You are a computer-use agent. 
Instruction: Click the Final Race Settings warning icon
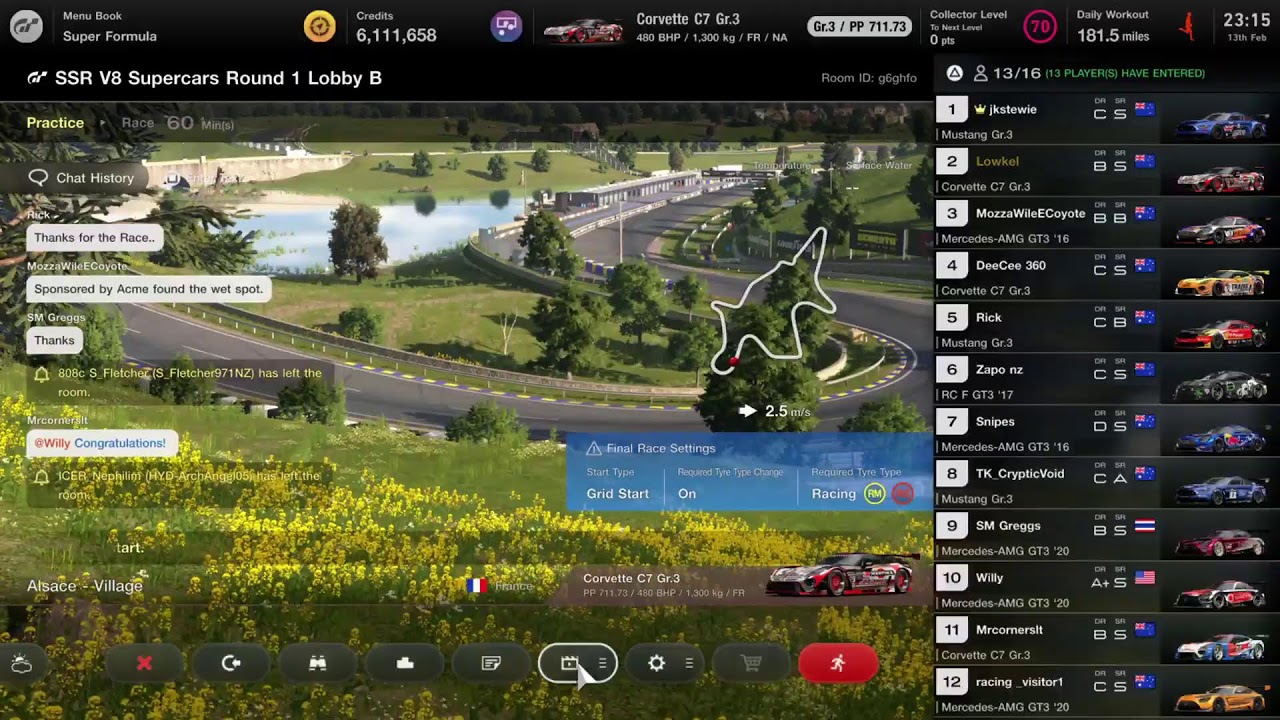[594, 449]
